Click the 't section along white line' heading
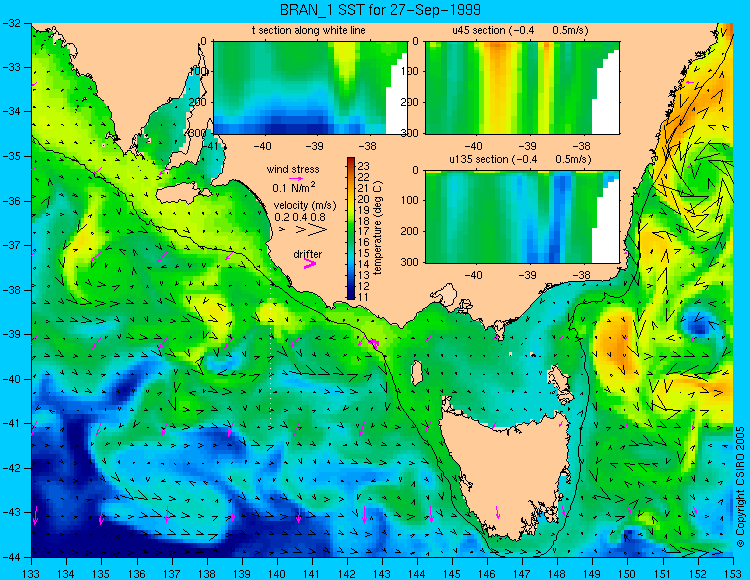The image size is (750, 580). (309, 30)
